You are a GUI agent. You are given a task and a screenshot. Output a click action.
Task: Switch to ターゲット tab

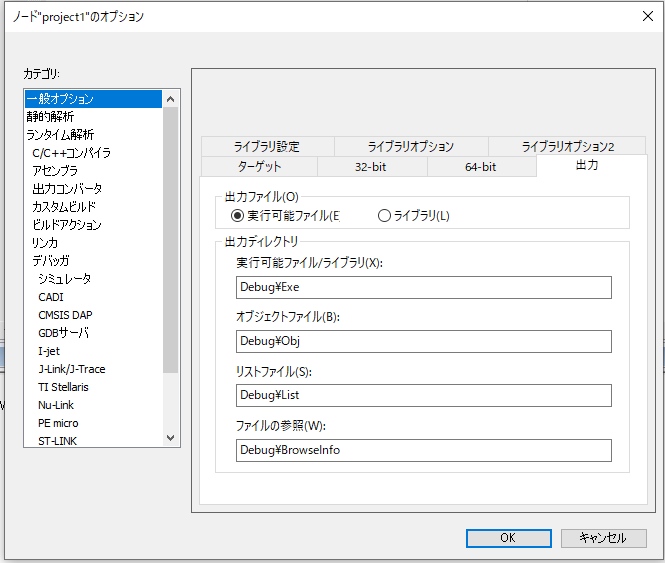259,166
